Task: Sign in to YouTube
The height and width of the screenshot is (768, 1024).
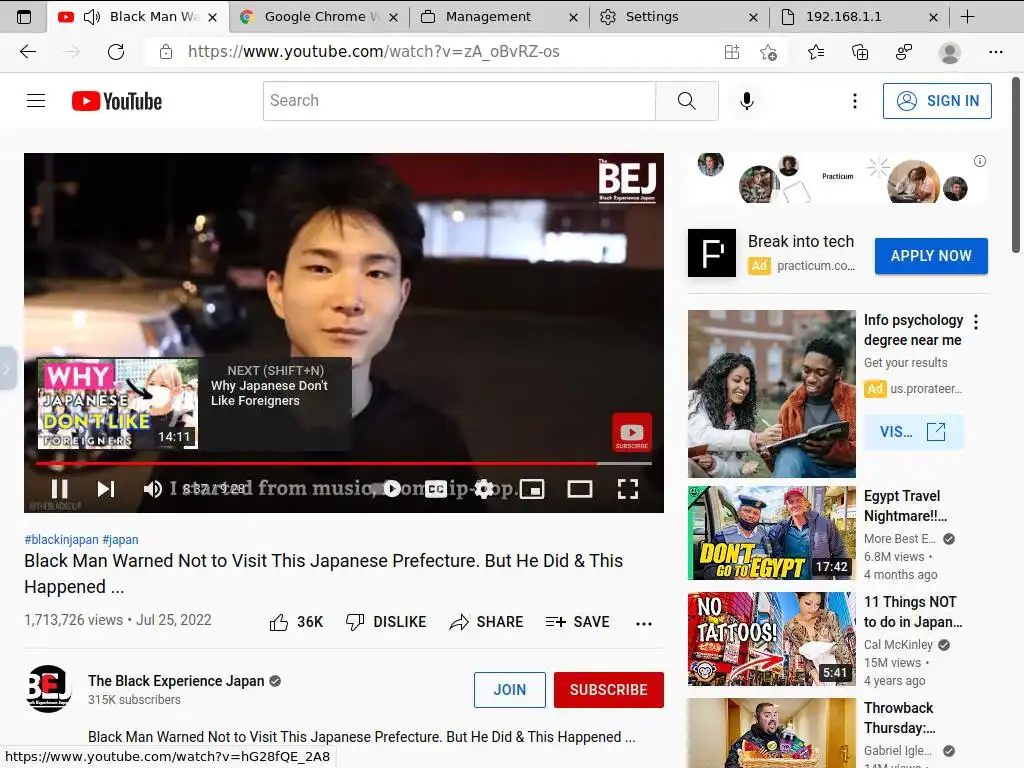Action: coord(937,101)
